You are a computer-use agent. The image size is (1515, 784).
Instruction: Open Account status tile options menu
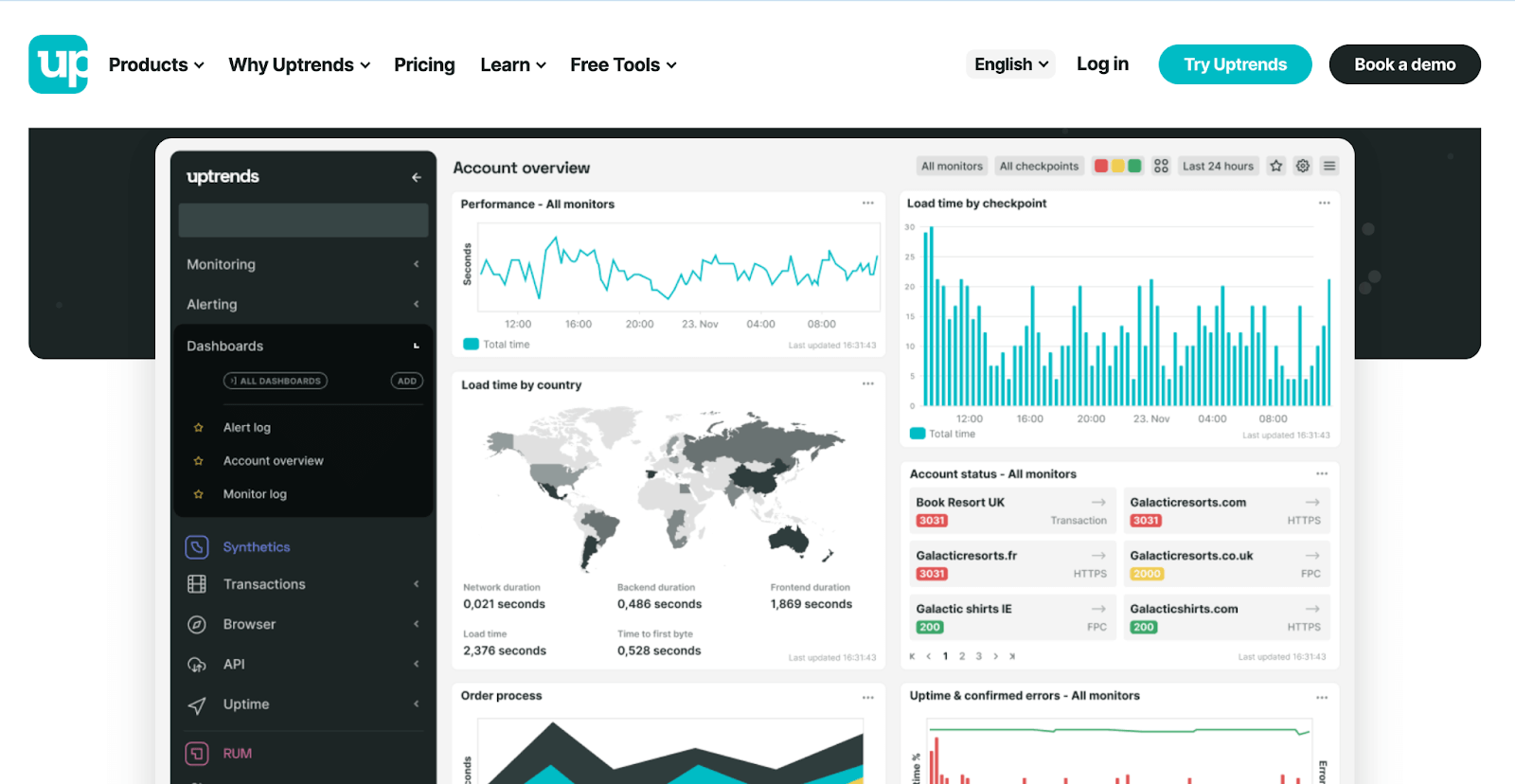tap(1322, 473)
